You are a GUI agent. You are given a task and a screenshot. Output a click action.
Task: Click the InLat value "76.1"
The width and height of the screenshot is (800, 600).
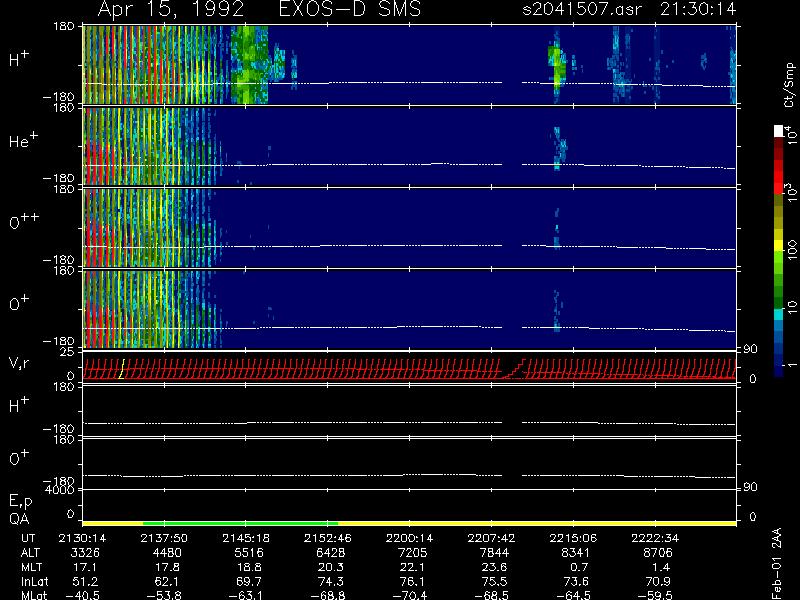tap(412, 581)
